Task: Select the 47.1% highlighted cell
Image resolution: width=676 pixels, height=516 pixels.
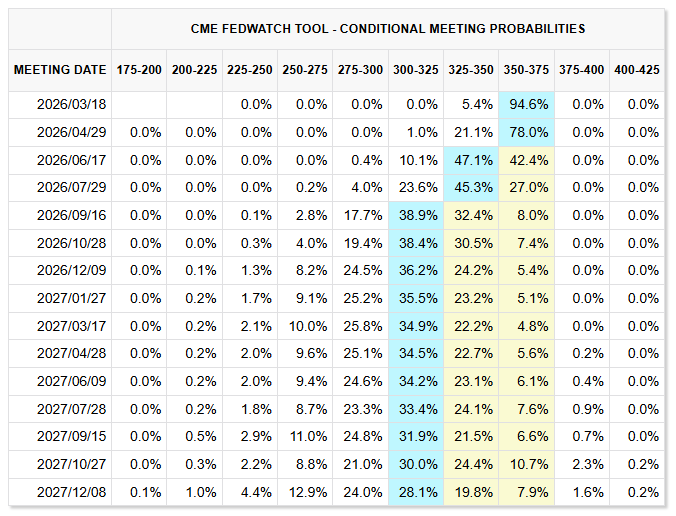Action: pyautogui.click(x=472, y=160)
